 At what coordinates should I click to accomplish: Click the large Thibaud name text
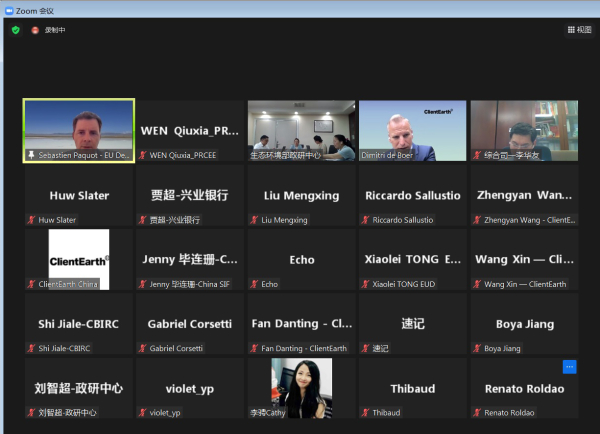click(413, 389)
